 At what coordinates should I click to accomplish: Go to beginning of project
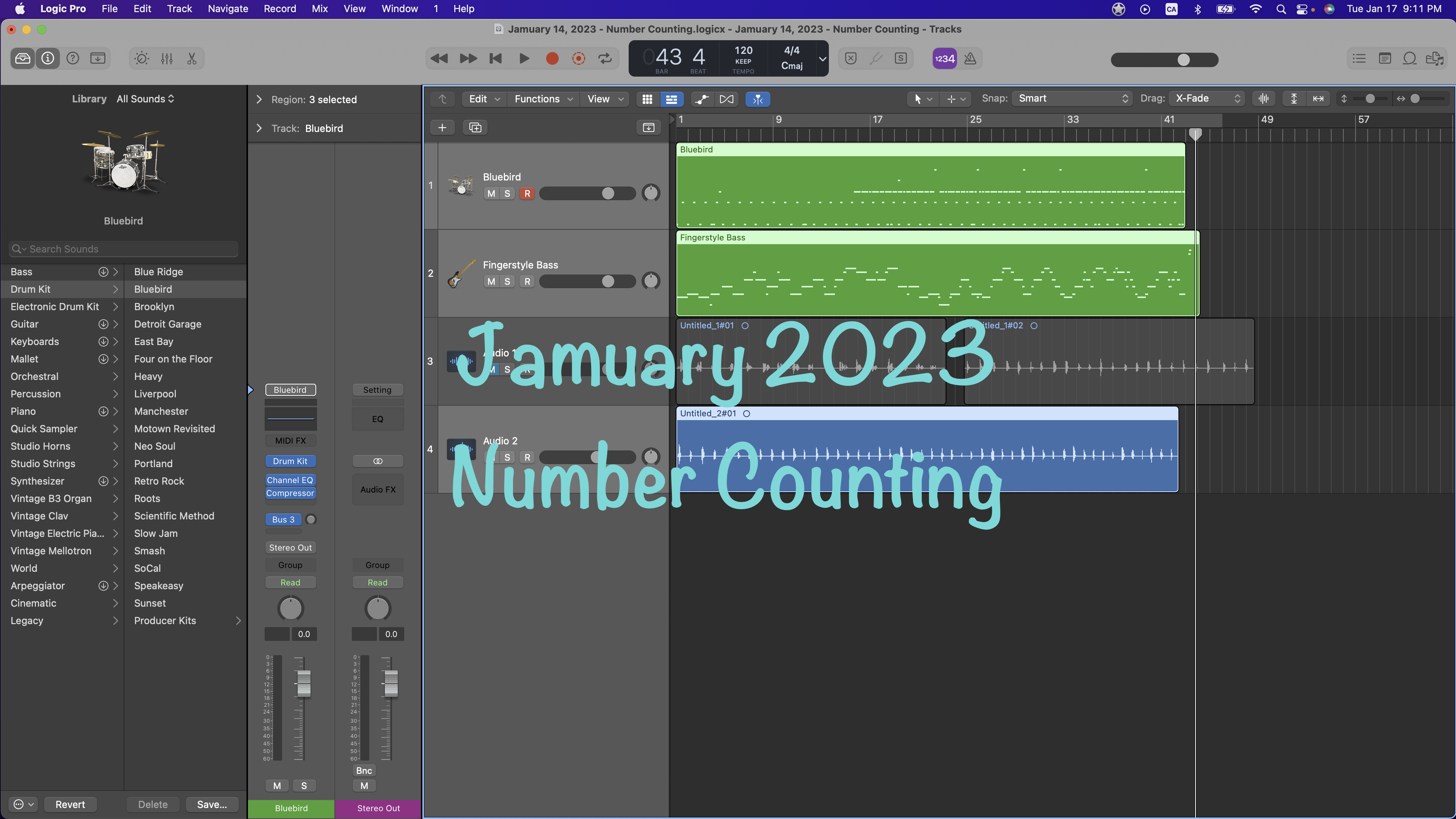496,58
